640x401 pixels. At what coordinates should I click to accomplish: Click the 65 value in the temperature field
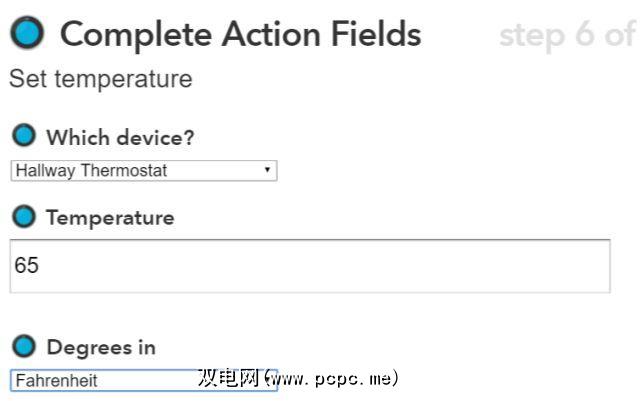coord(27,267)
